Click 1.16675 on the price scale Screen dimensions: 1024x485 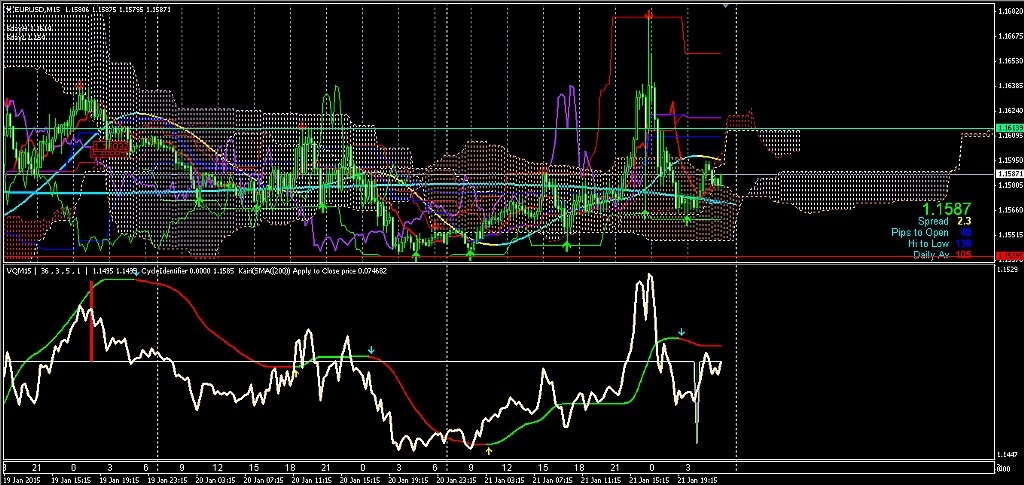(x=1010, y=35)
